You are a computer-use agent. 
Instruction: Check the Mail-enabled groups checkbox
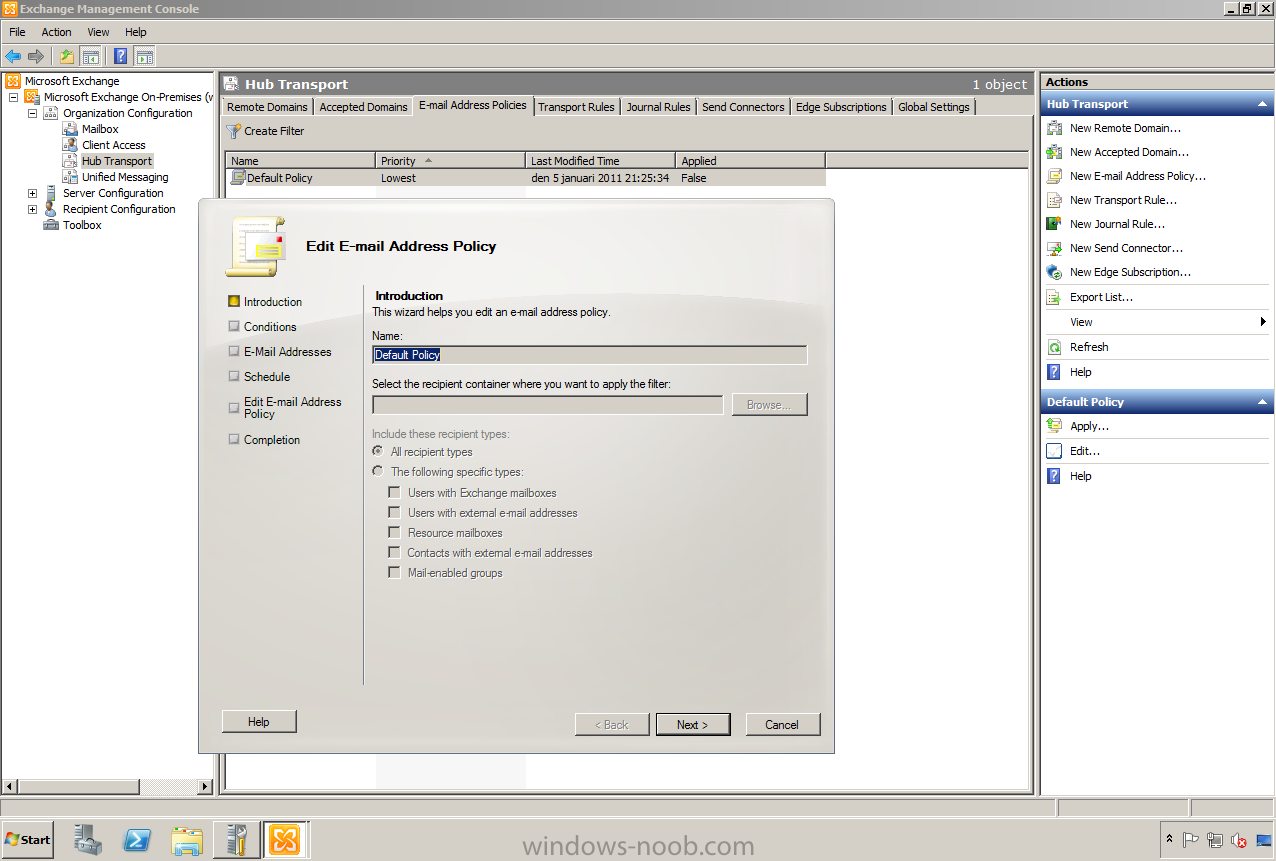pyautogui.click(x=395, y=573)
